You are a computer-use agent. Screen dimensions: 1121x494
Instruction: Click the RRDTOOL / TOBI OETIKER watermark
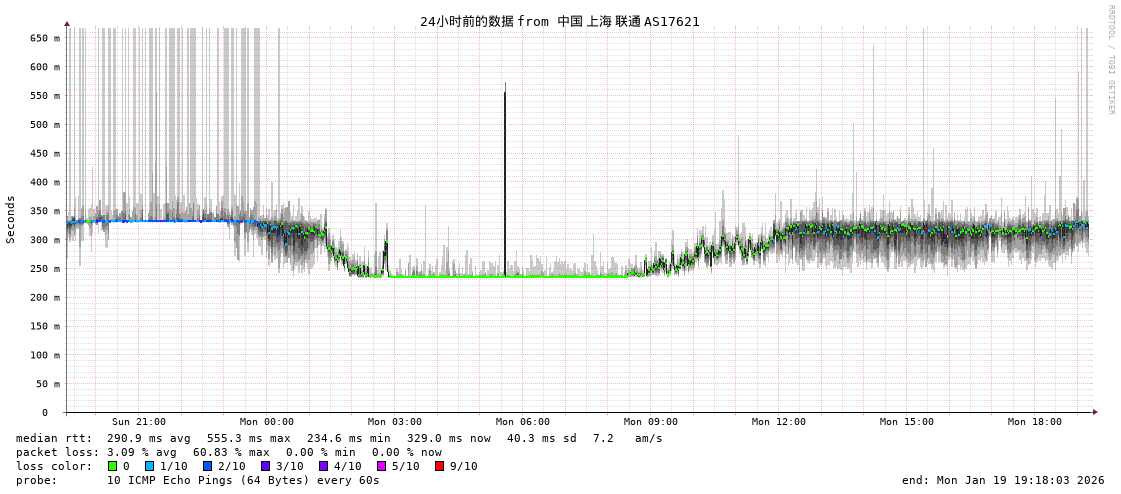[1110, 60]
